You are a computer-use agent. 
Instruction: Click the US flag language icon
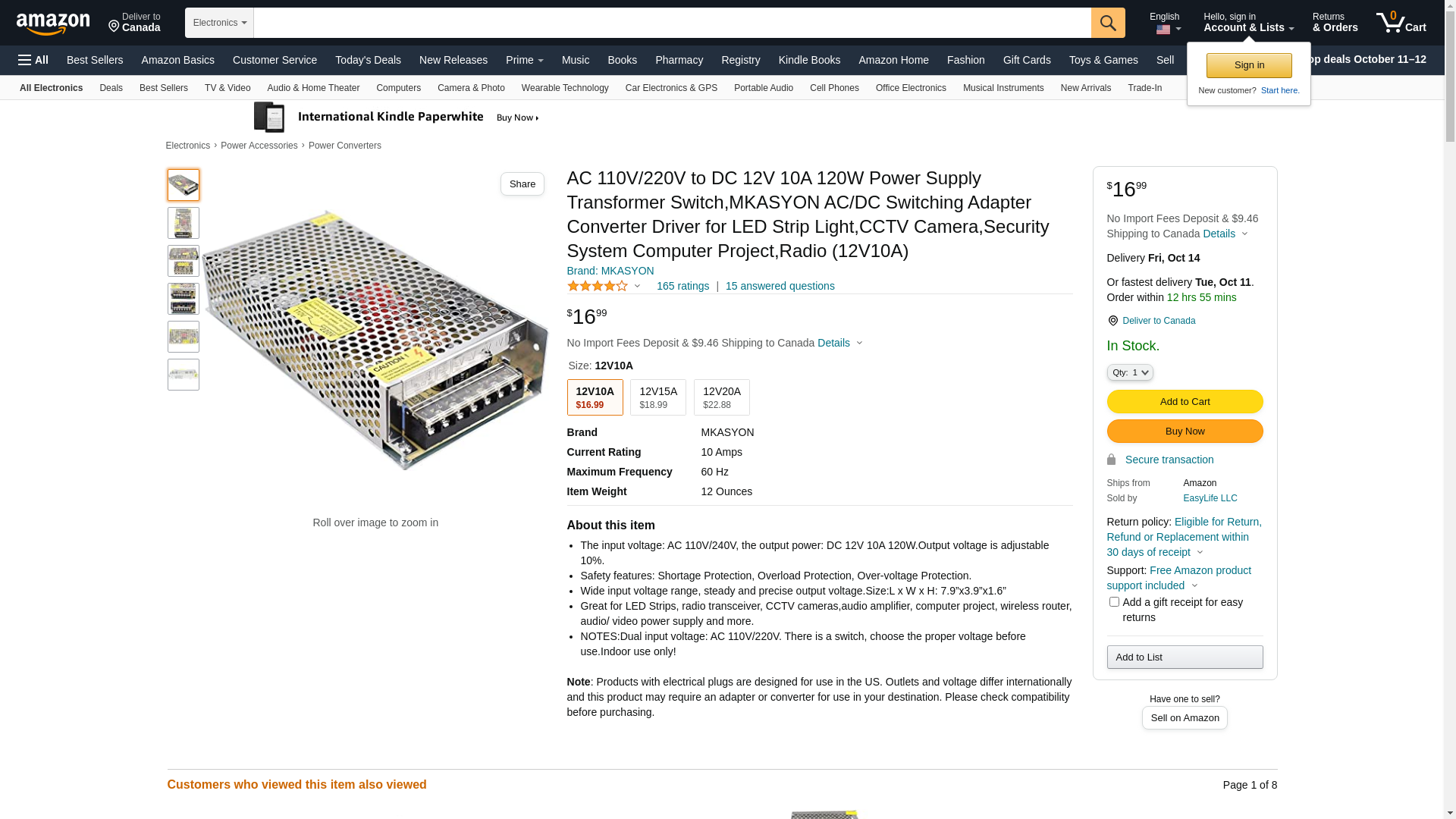point(1163,30)
